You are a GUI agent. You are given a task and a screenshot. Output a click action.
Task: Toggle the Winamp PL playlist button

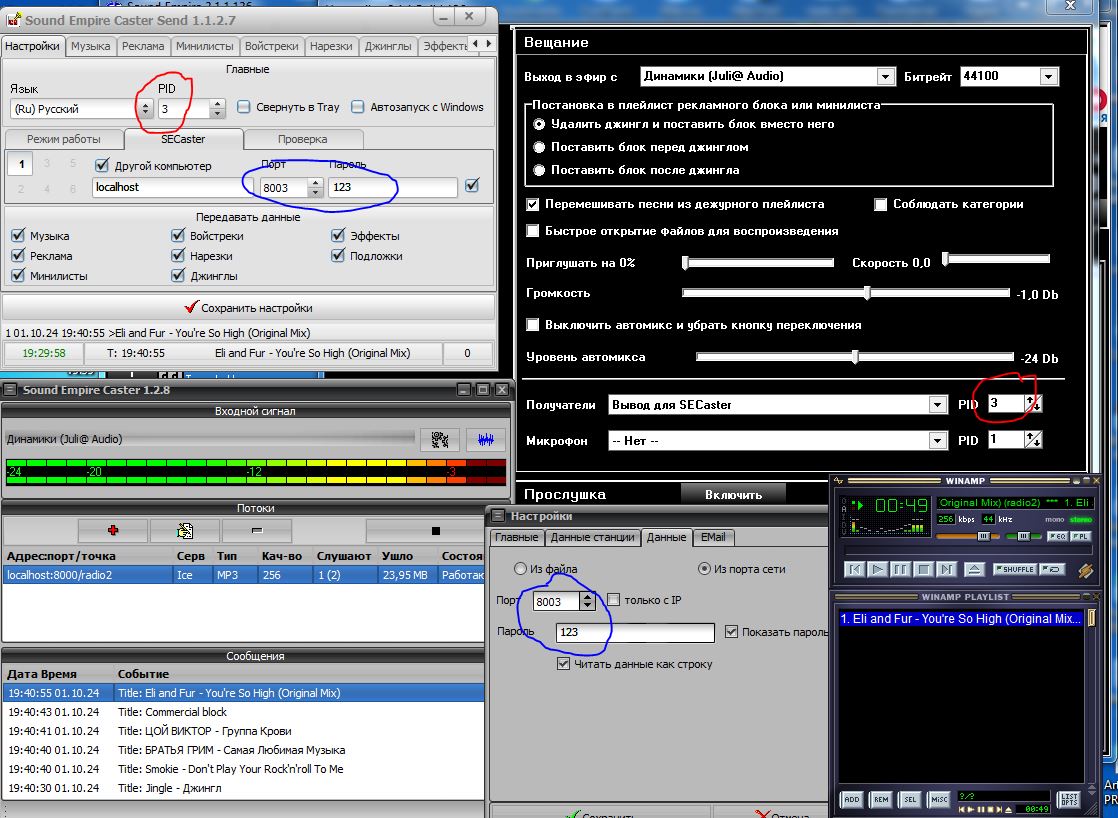click(x=1079, y=536)
